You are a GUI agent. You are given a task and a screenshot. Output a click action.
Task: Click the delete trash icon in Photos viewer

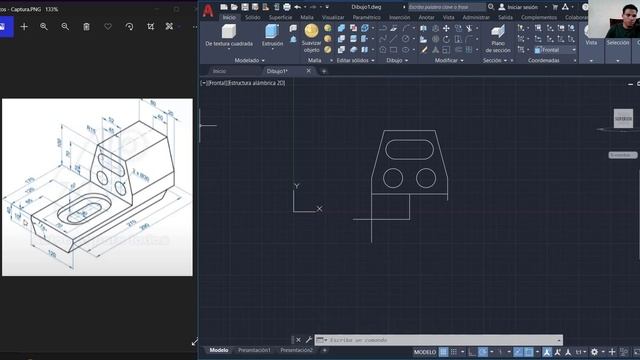[x=86, y=27]
